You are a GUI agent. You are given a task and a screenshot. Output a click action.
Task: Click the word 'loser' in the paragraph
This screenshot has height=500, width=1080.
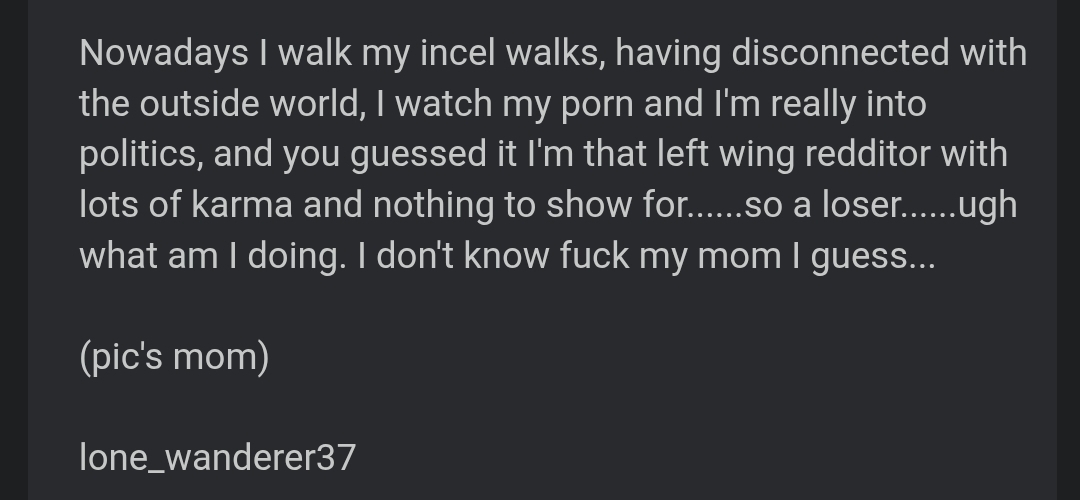[861, 205]
